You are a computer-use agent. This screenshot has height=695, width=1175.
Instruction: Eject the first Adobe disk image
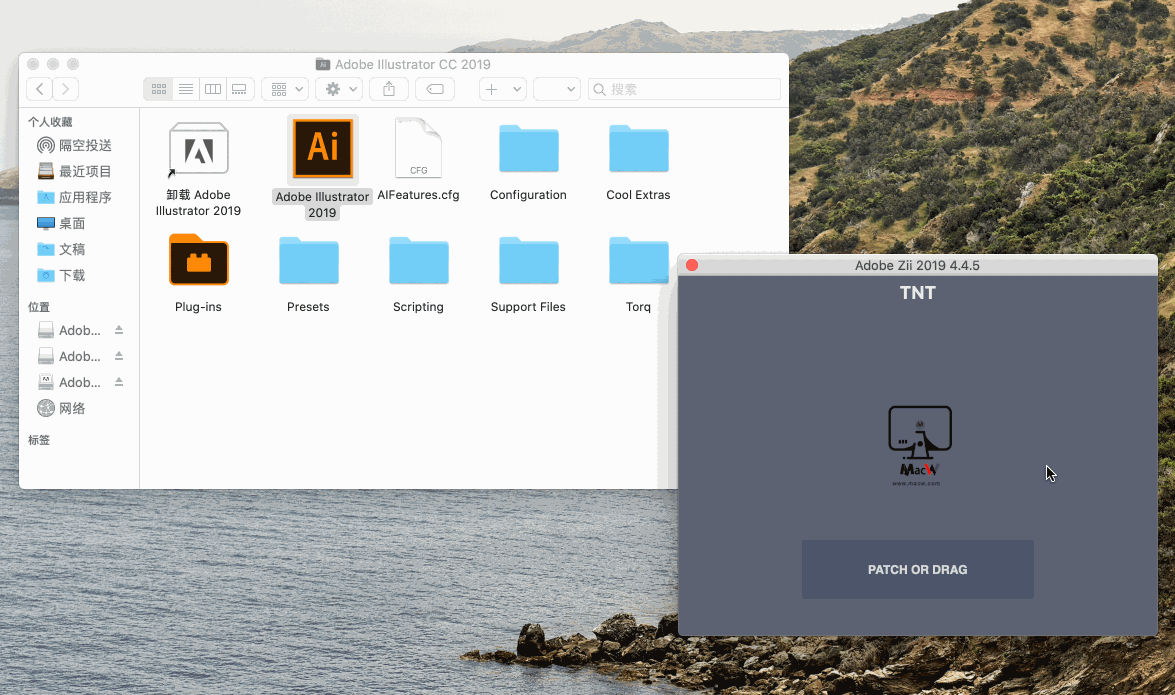coord(117,329)
